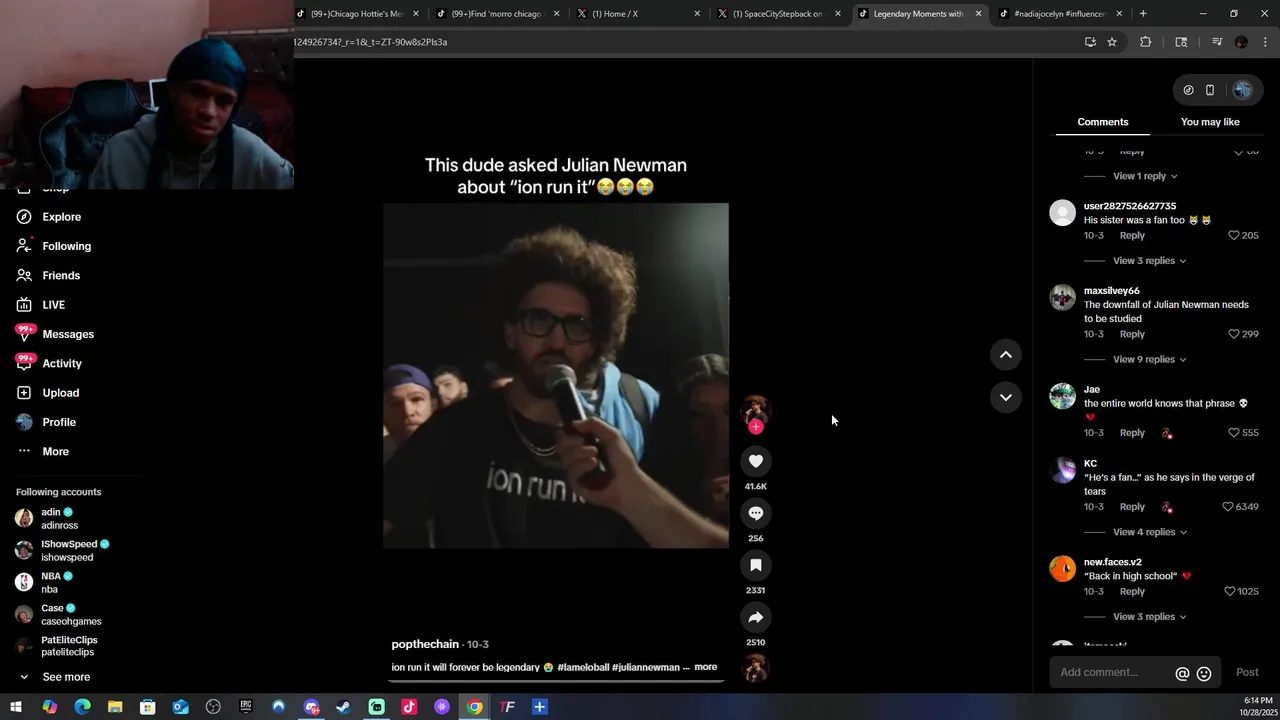The width and height of the screenshot is (1280, 720).
Task: Open the Following feed
Action: [x=66, y=246]
